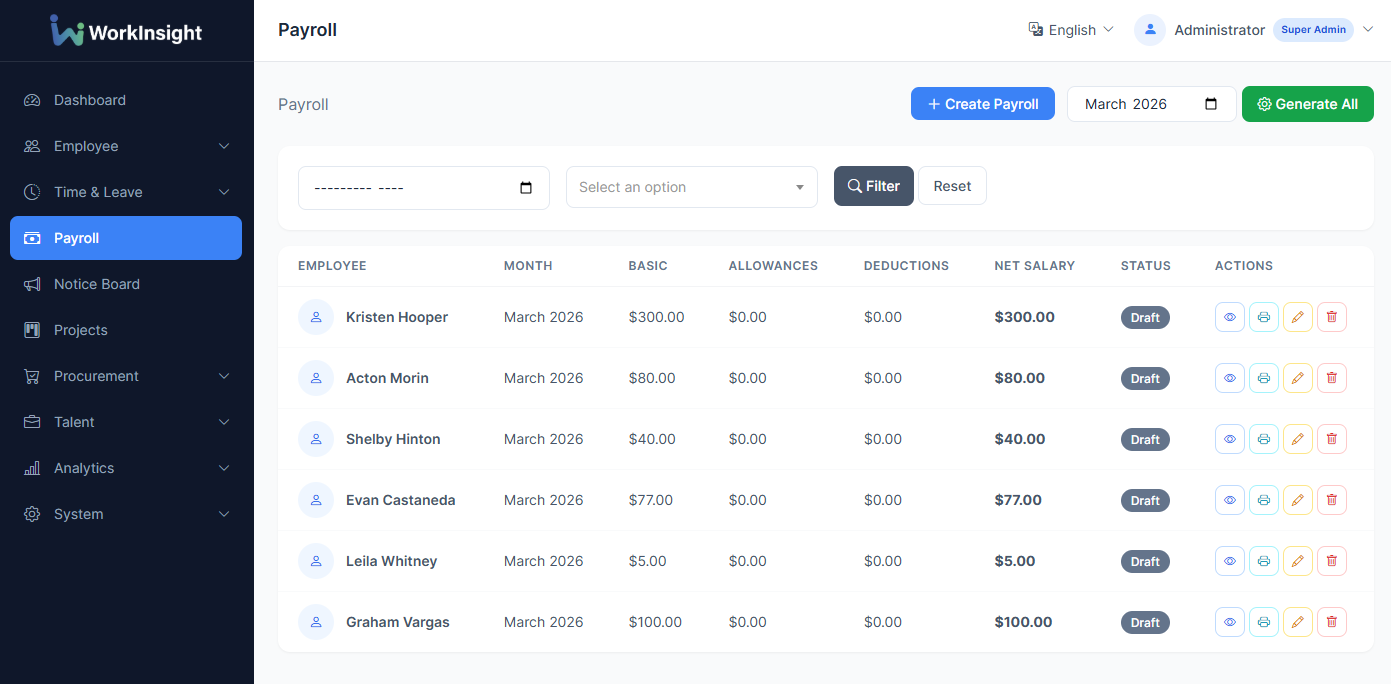Screen dimensions: 1391x684
Task: Show Graham Vargas's payroll details
Action: [x=1229, y=621]
